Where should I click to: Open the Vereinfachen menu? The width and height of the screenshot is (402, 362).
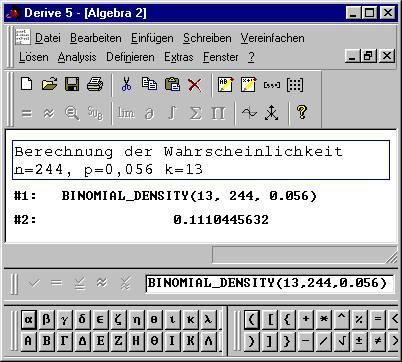pos(272,38)
